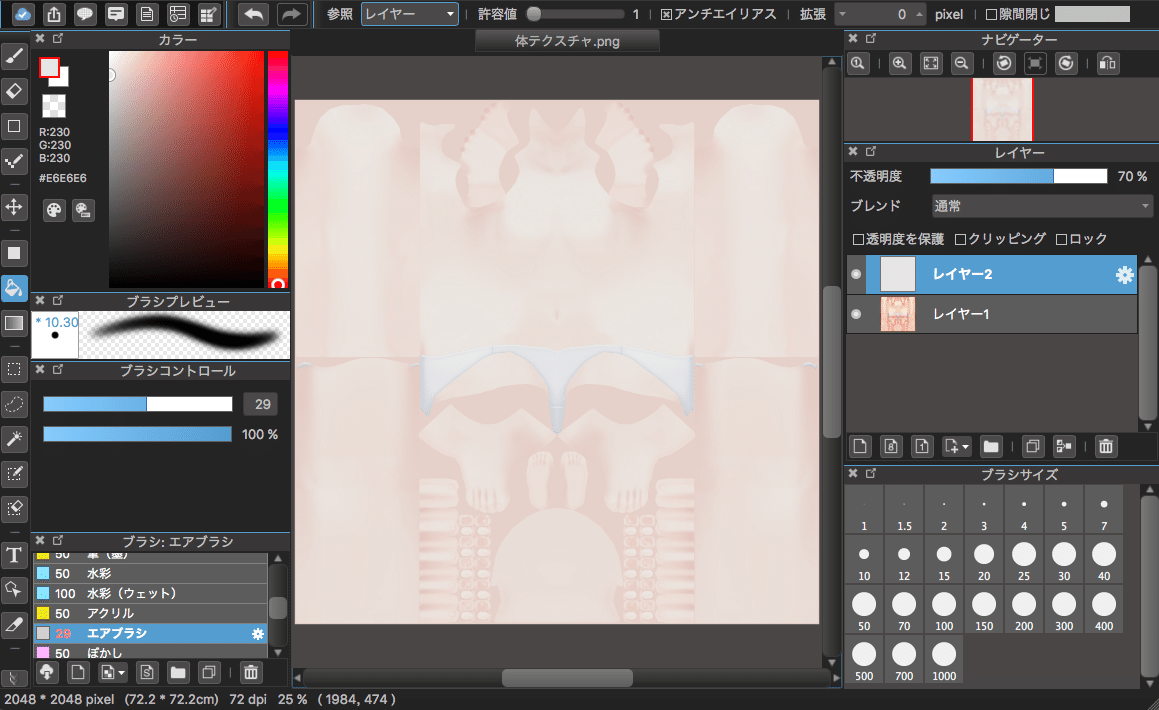The height and width of the screenshot is (710, 1159).
Task: Select the ぼかし brush
Action: pyautogui.click(x=151, y=652)
